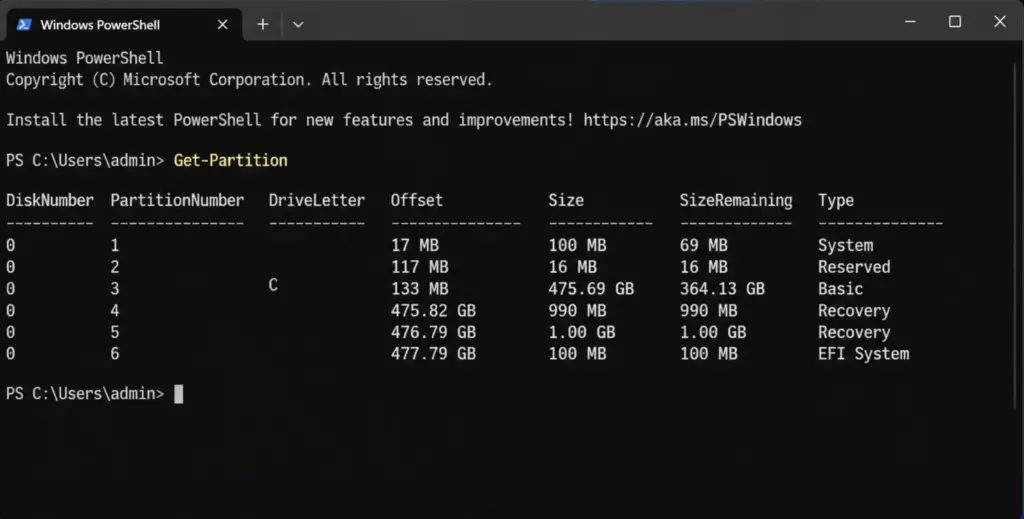Image resolution: width=1024 pixels, height=519 pixels.
Task: Open the new tab profile dropdown
Action: click(x=298, y=25)
